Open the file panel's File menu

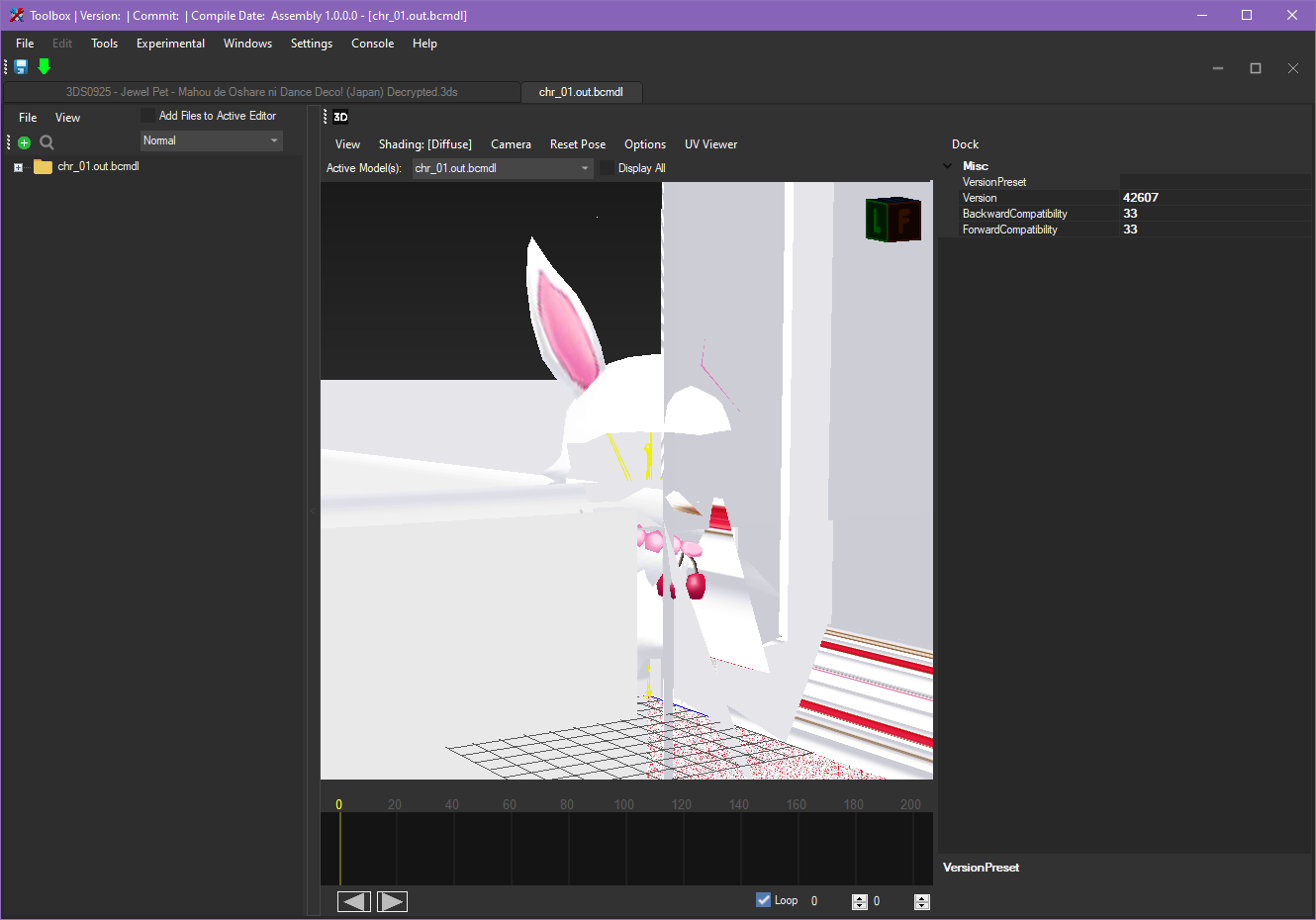[28, 118]
